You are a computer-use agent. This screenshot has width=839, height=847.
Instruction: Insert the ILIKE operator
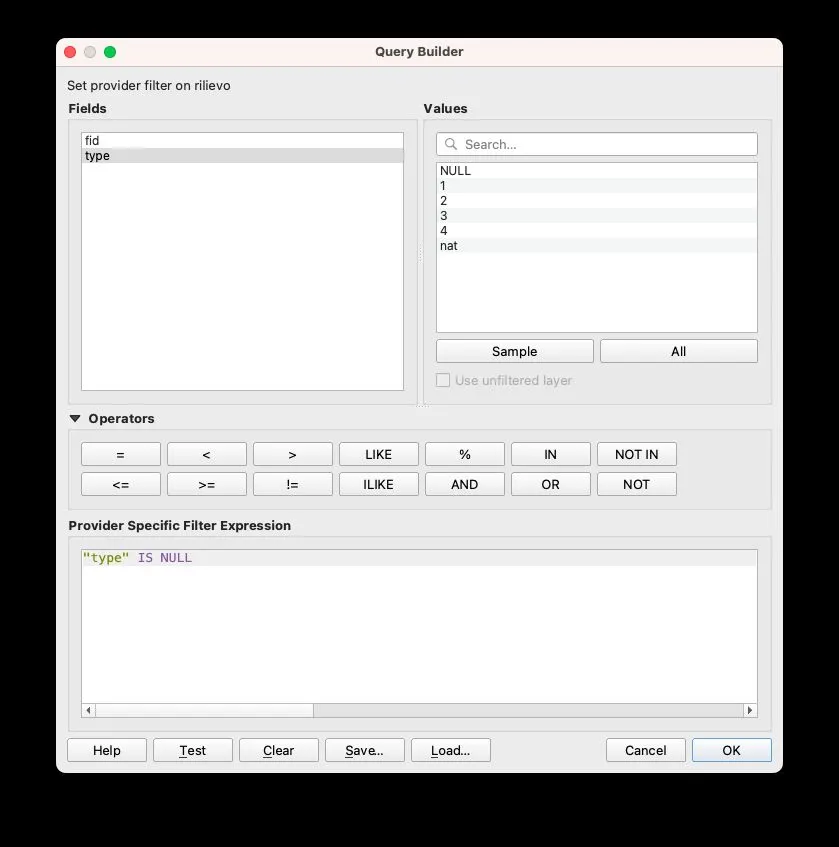(x=378, y=484)
